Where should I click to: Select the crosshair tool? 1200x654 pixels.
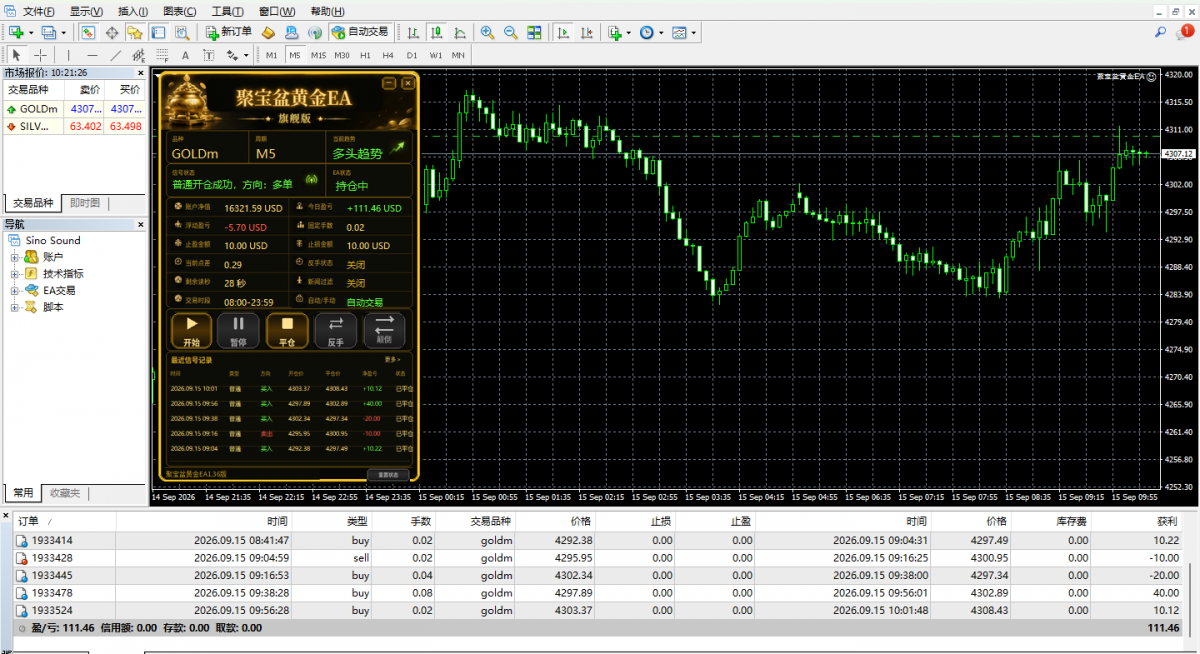[40, 55]
